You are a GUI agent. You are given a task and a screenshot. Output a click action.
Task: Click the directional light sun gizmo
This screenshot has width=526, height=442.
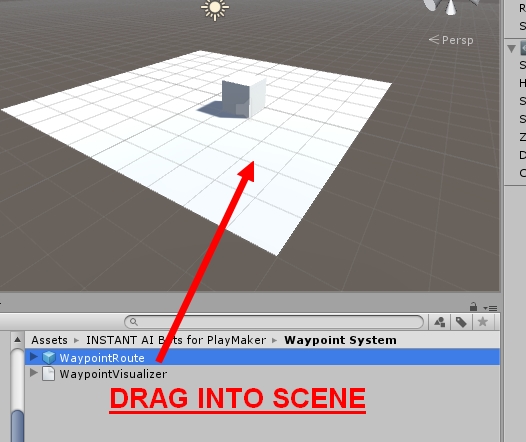point(215,9)
